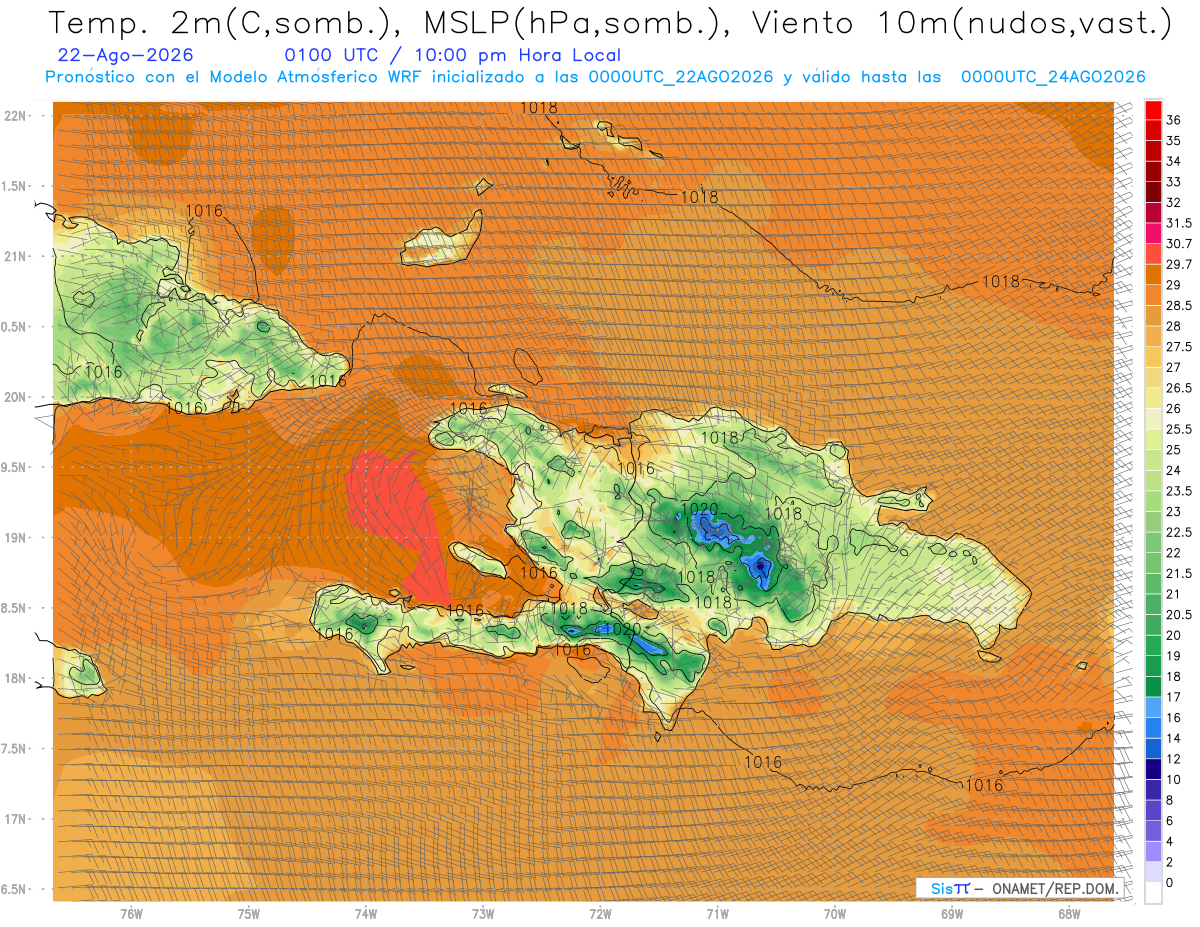Click the "70W" longitude label

tap(835, 913)
